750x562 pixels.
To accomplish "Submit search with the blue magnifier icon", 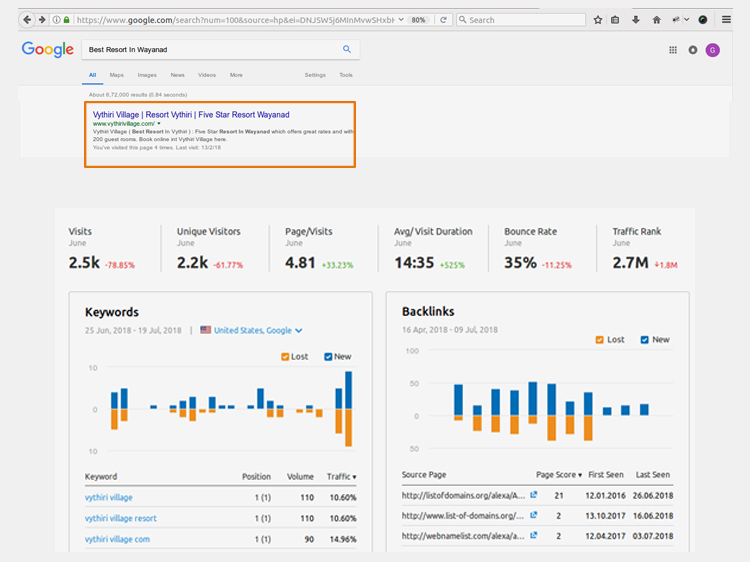I will (347, 49).
